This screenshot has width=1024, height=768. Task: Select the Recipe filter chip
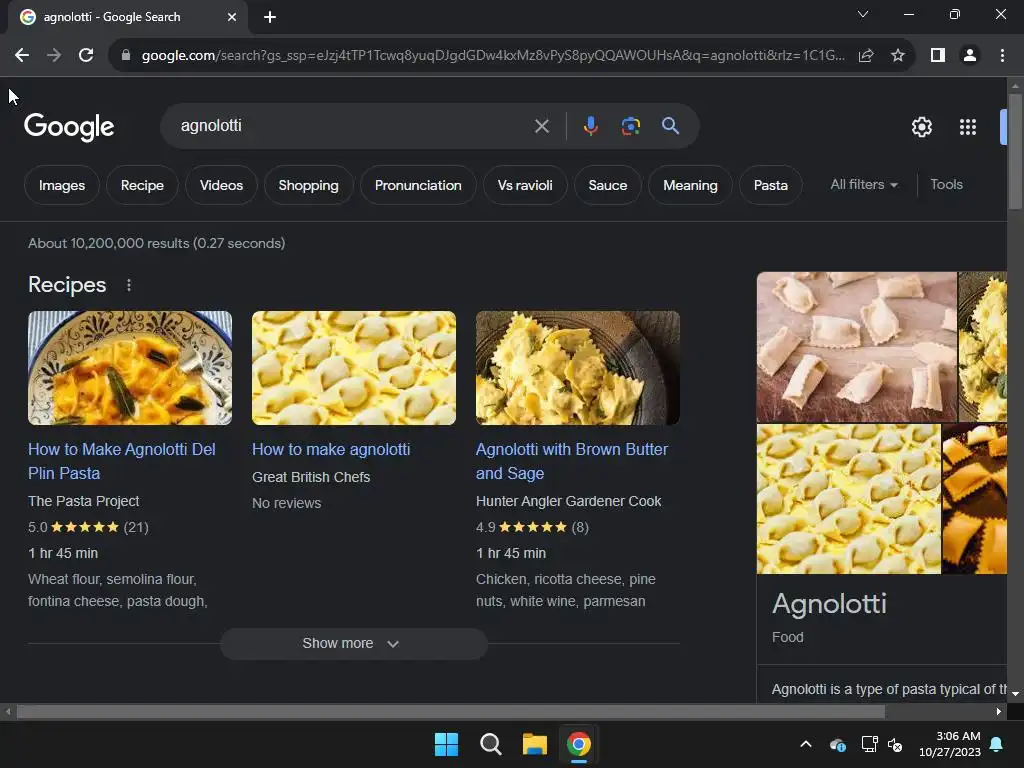click(142, 185)
